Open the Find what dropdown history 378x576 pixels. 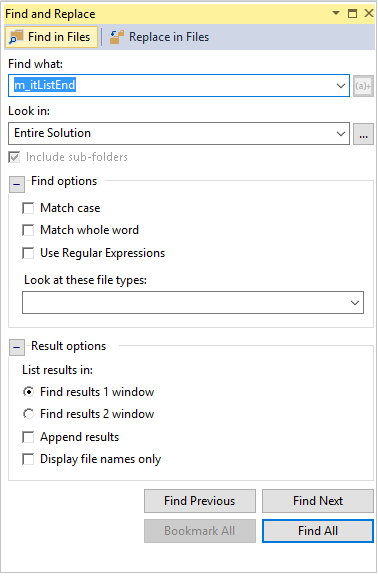pyautogui.click(x=341, y=86)
